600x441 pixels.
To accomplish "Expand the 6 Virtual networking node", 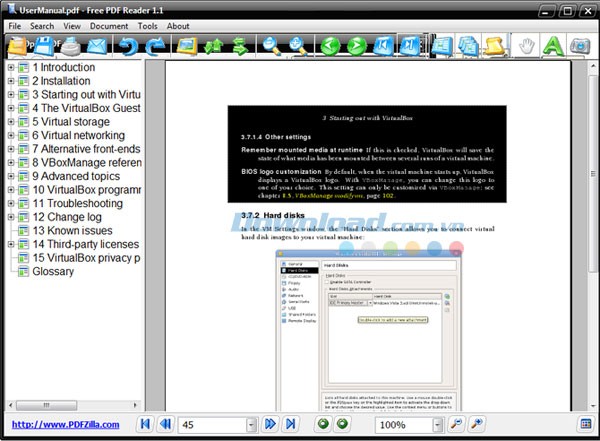I will pyautogui.click(x=11, y=136).
